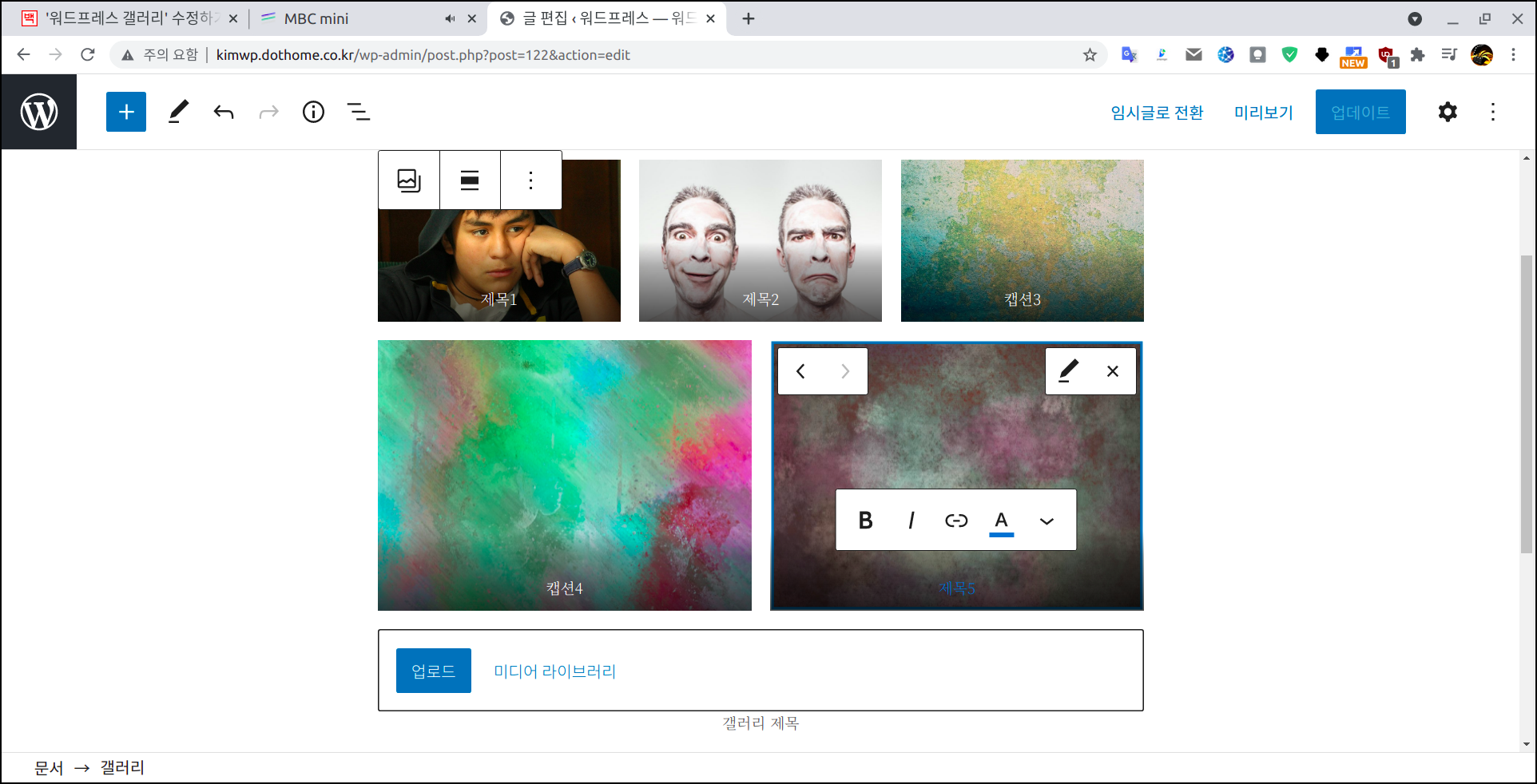The width and height of the screenshot is (1537, 784).
Task: Open the extensions puzzle menu
Action: 1417,54
